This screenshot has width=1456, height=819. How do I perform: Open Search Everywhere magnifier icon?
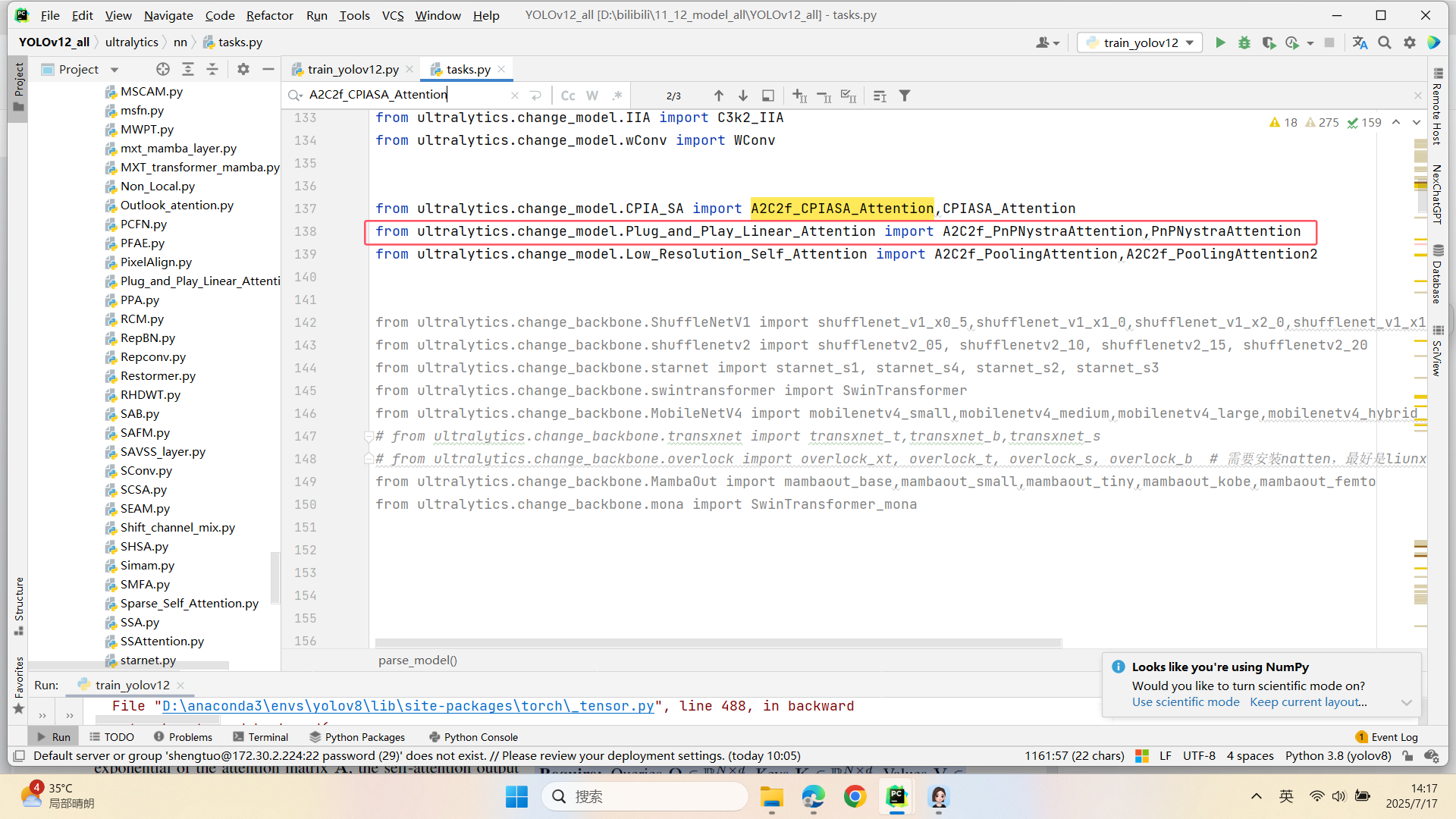(1385, 42)
